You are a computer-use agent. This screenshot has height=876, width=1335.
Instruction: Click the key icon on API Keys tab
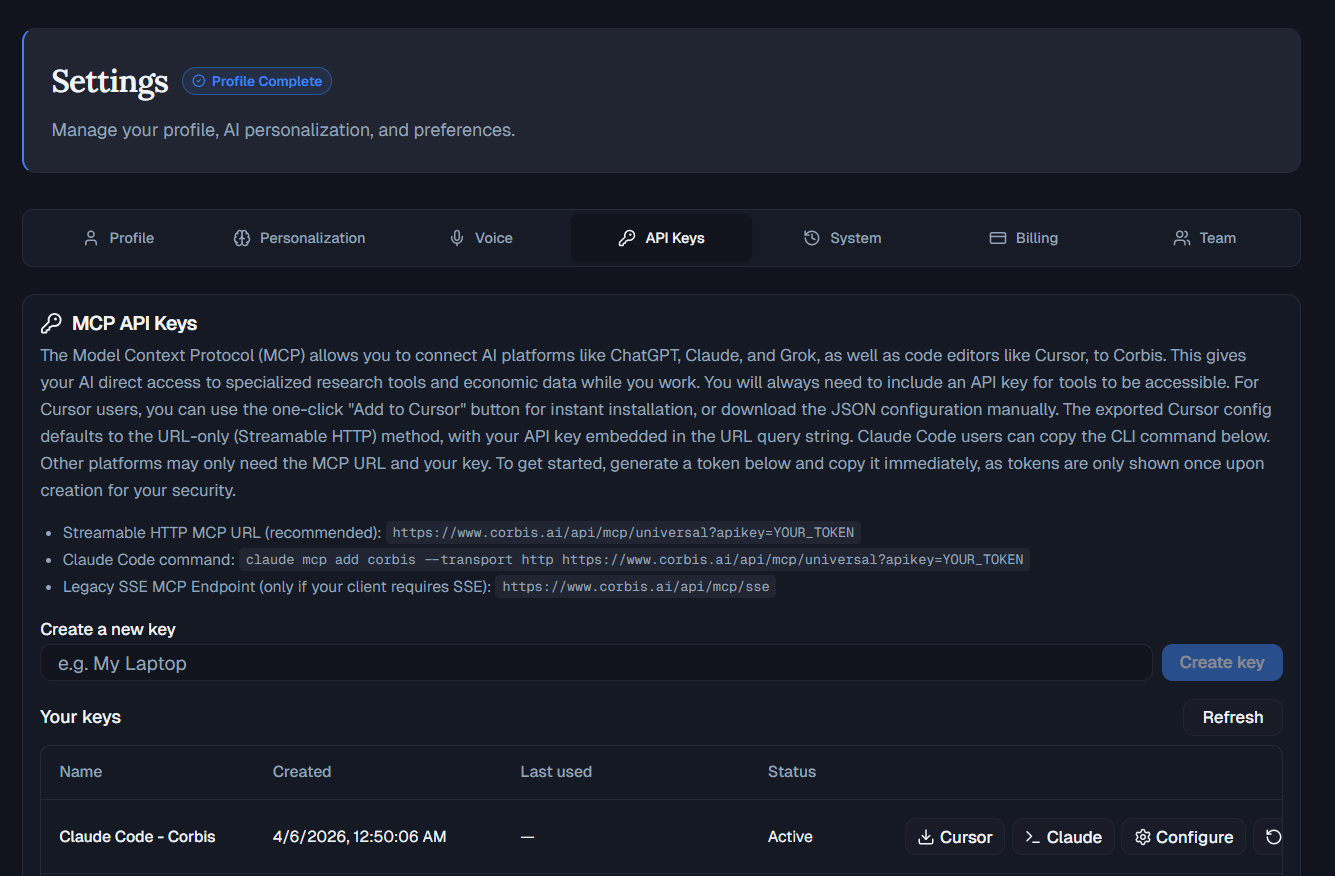click(x=627, y=238)
